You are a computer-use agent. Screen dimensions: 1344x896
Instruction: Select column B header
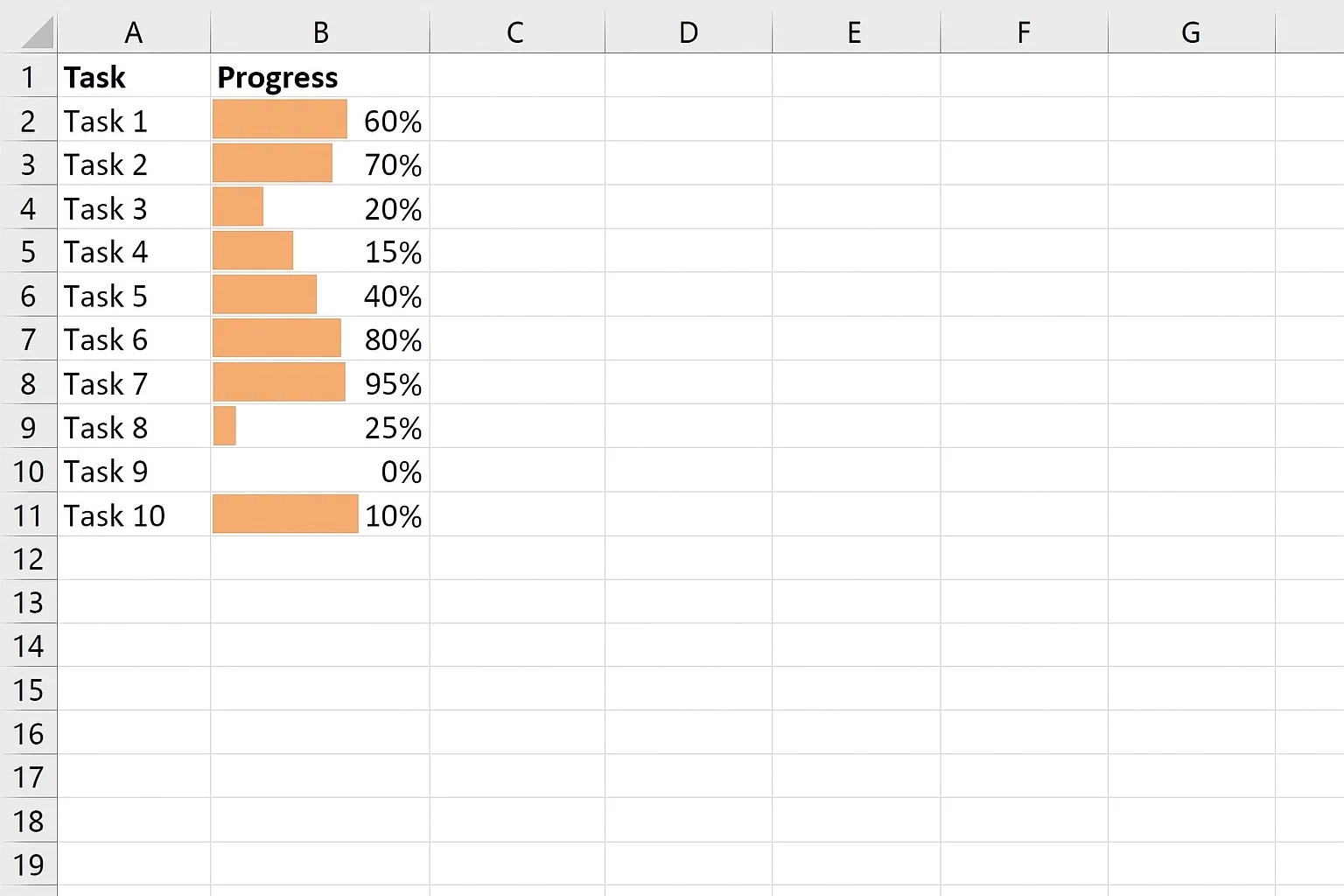(x=320, y=33)
